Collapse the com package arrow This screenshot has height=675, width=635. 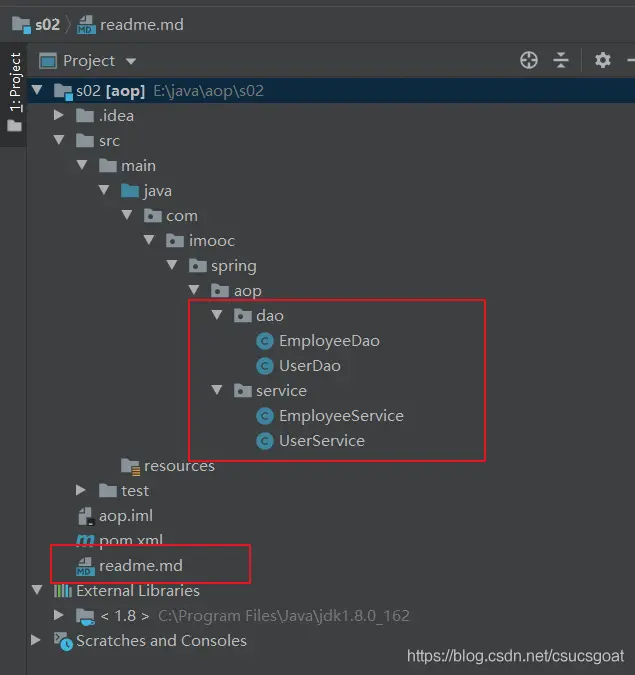tap(127, 215)
